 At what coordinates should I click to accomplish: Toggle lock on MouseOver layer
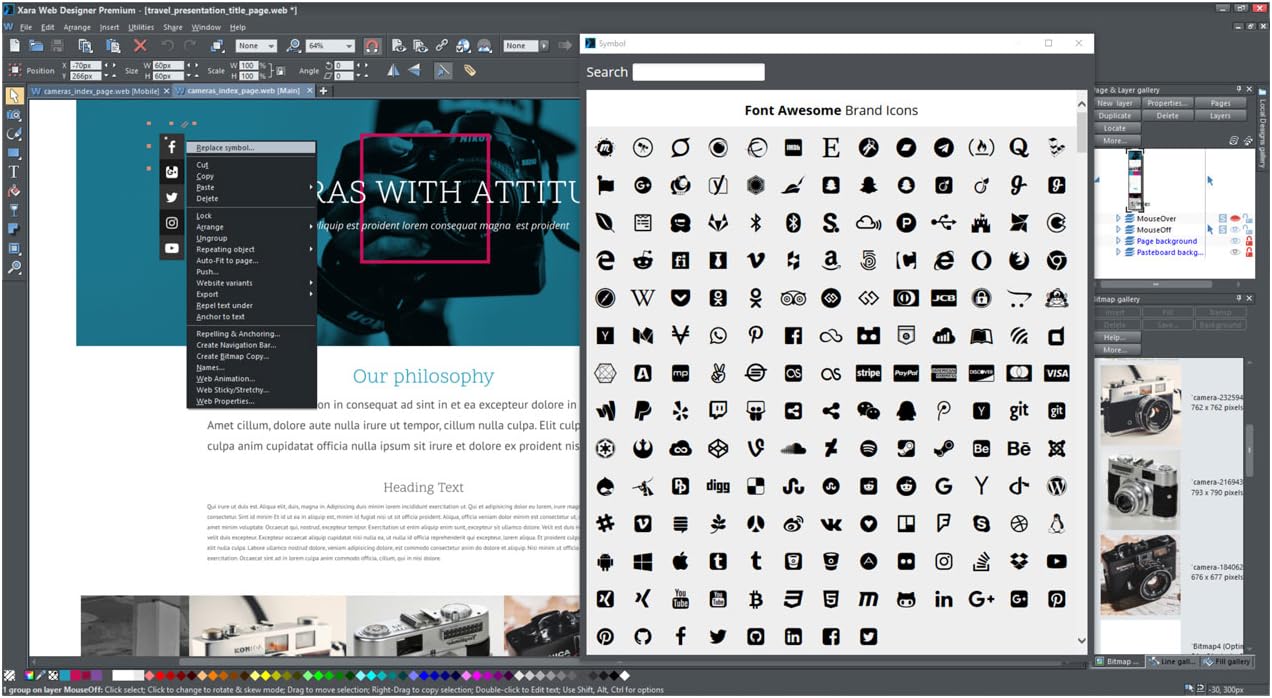[x=1250, y=219]
